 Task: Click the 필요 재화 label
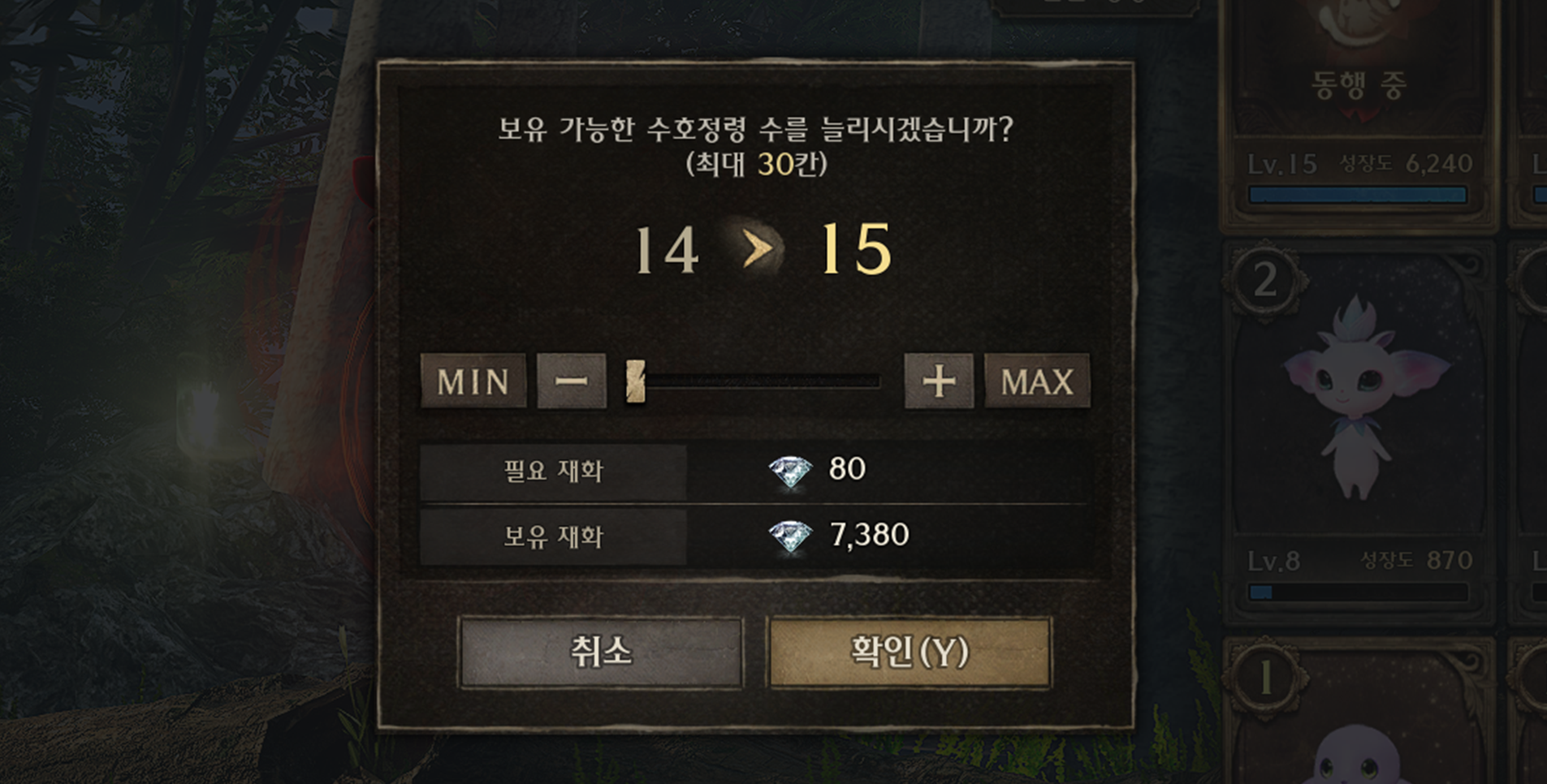coord(553,471)
